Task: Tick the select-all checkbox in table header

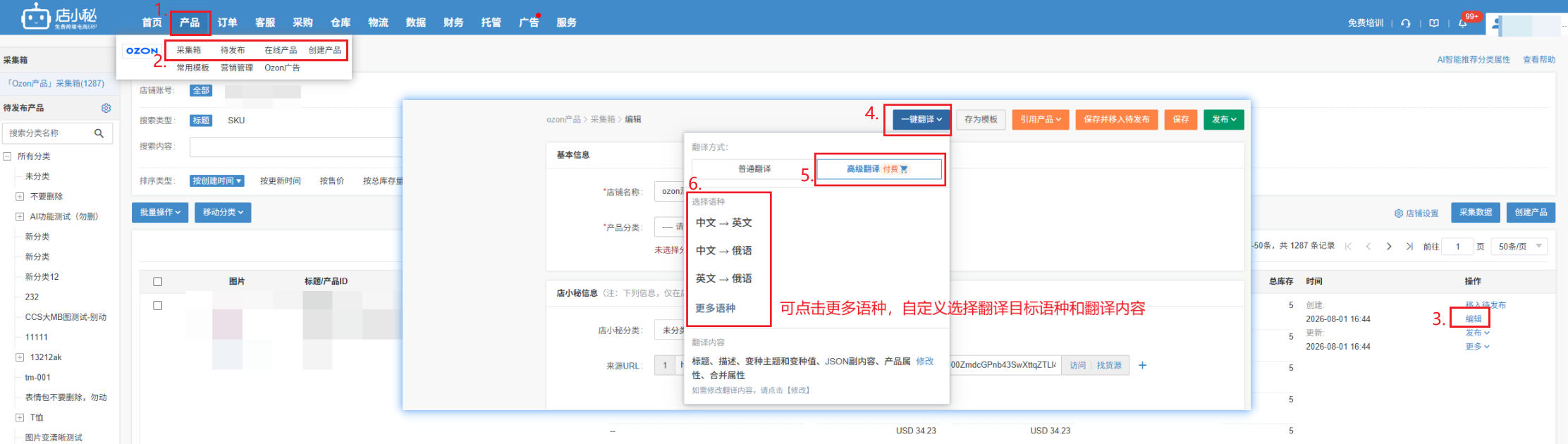Action: click(x=158, y=281)
